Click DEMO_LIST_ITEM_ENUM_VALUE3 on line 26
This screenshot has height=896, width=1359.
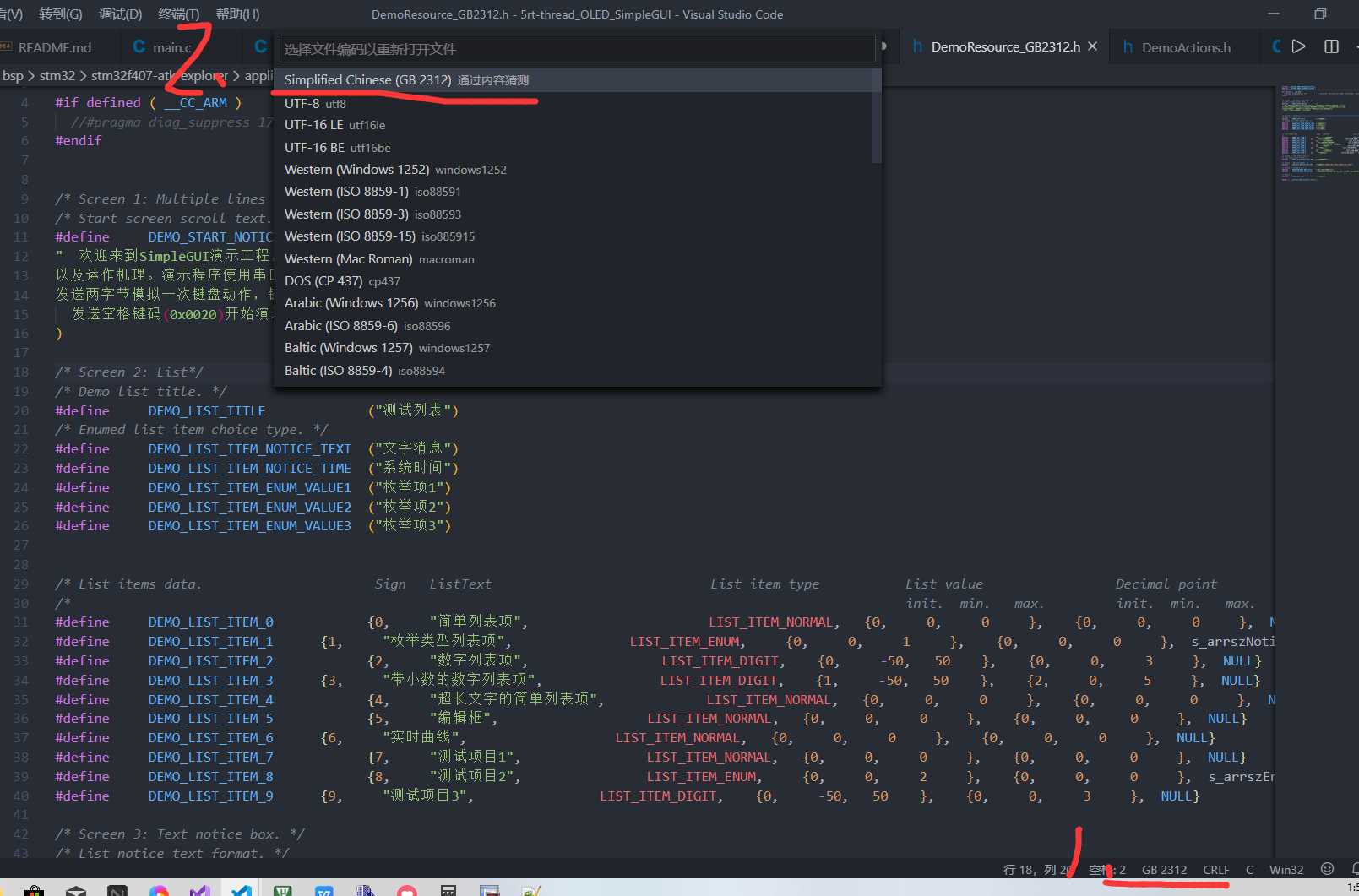[x=250, y=526]
